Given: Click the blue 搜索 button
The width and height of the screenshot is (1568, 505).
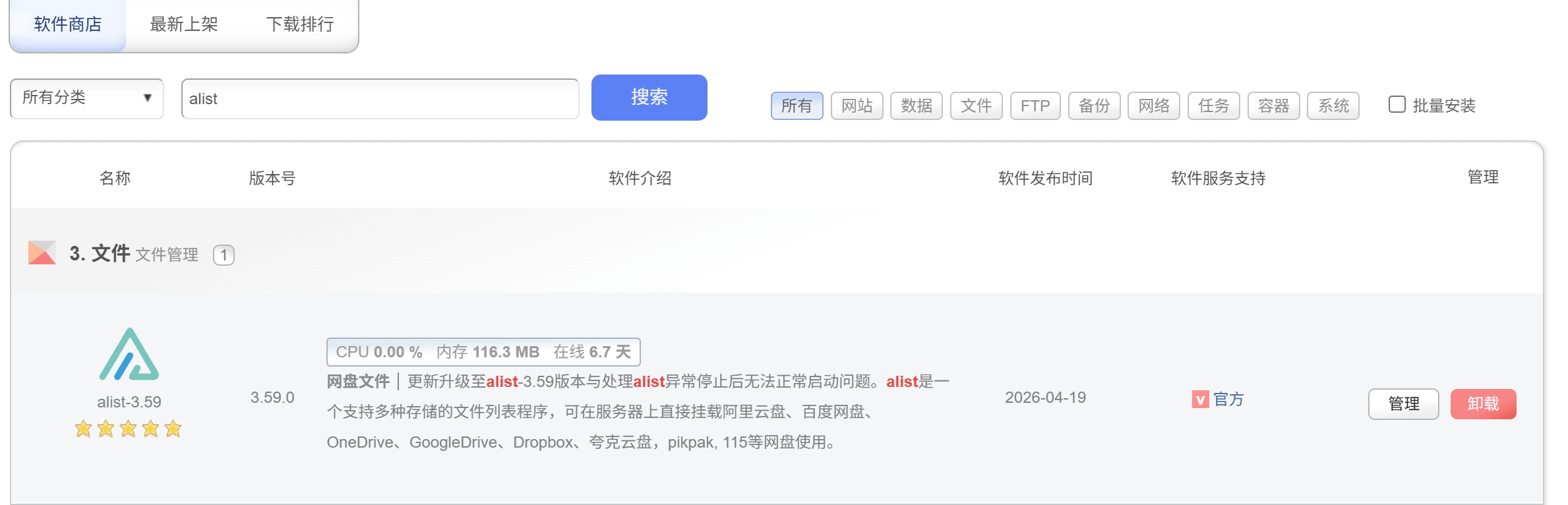Looking at the screenshot, I should coord(649,98).
